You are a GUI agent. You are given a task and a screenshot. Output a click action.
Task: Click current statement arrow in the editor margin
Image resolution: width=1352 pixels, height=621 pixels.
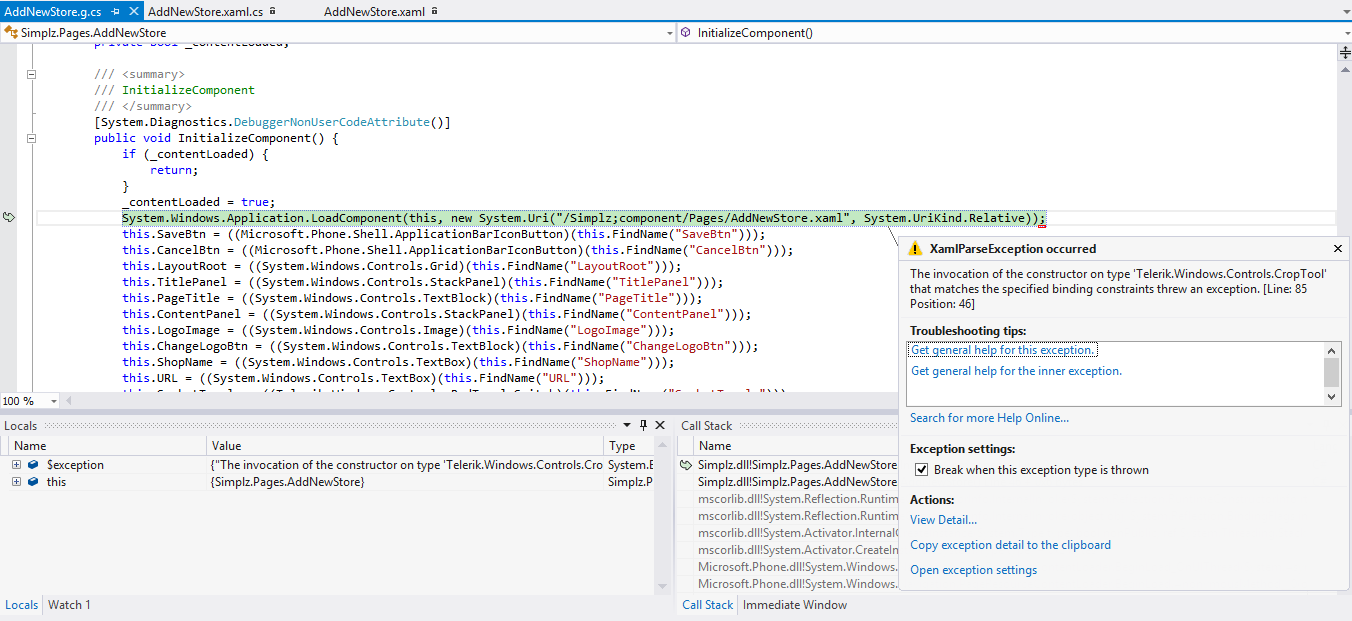[x=9, y=218]
